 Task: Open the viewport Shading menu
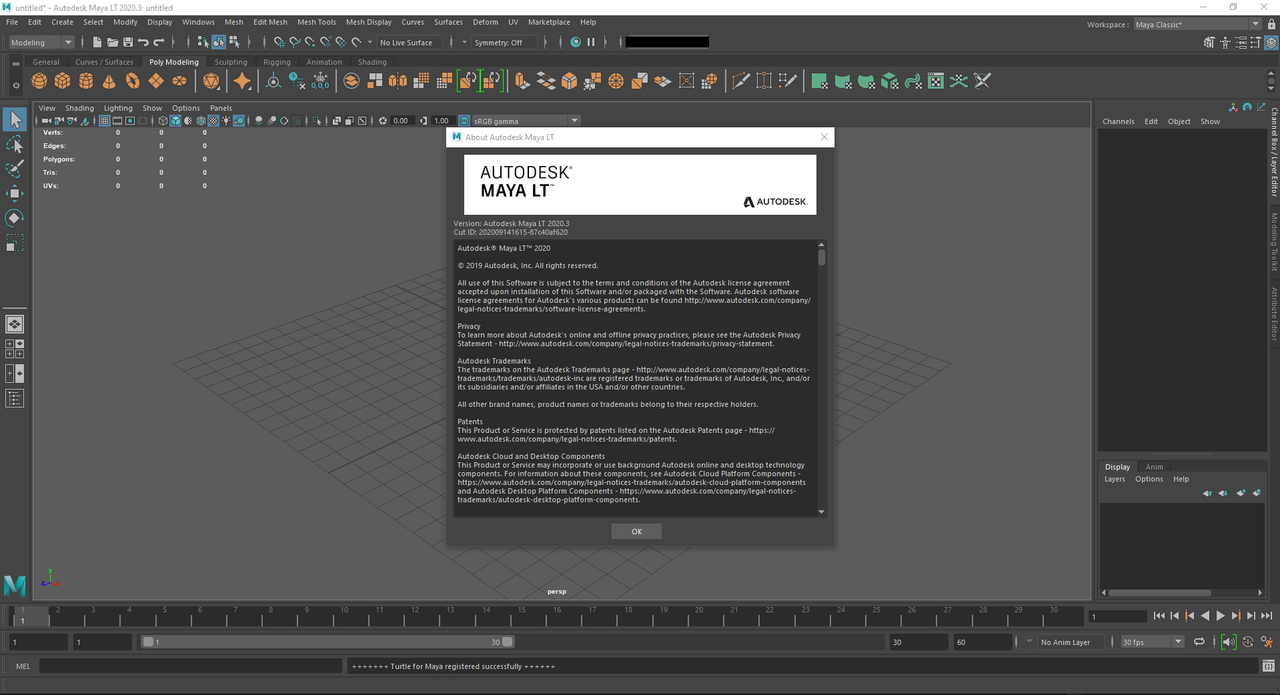coord(79,108)
